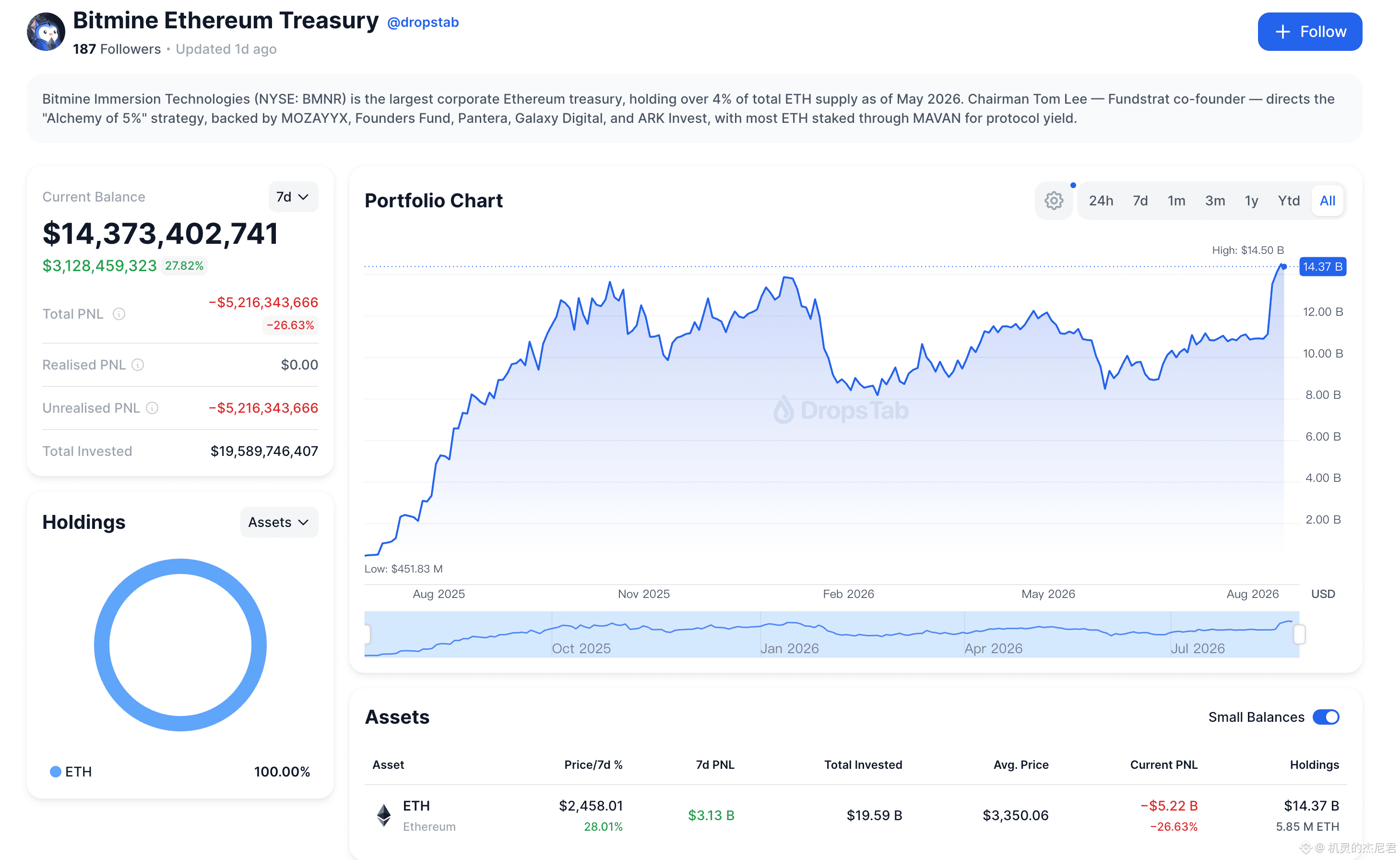
Task: Switch chart range to 3m
Action: [1215, 201]
